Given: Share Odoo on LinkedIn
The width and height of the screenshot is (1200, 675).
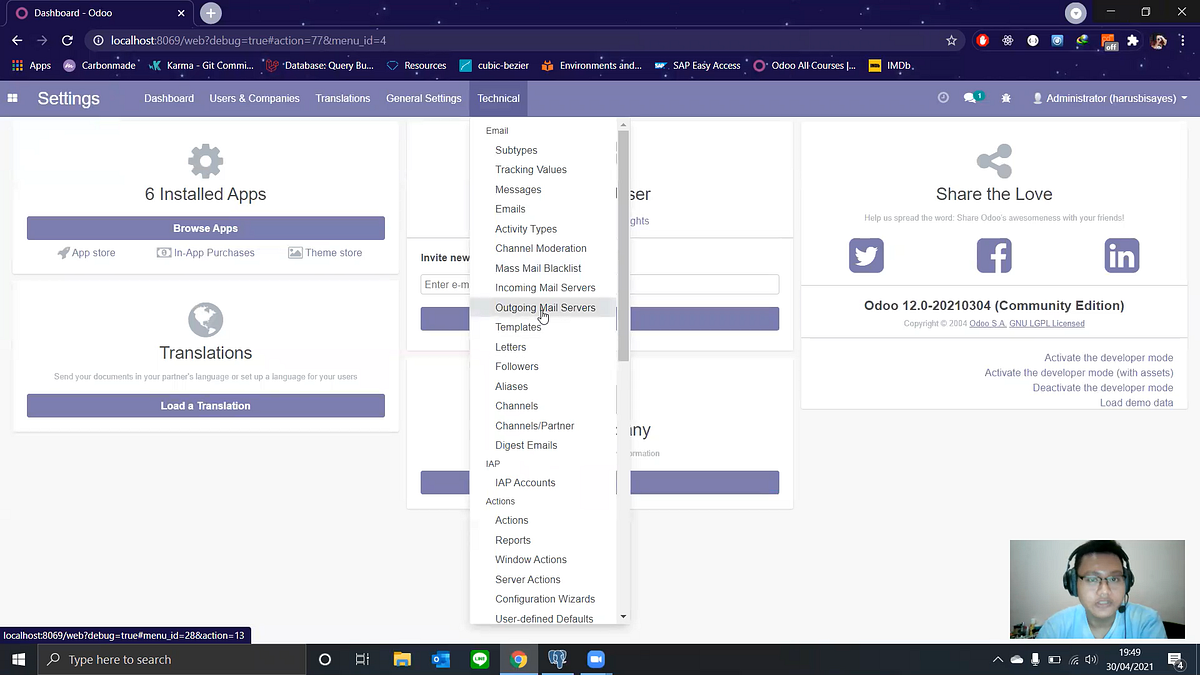Looking at the screenshot, I should 1121,255.
